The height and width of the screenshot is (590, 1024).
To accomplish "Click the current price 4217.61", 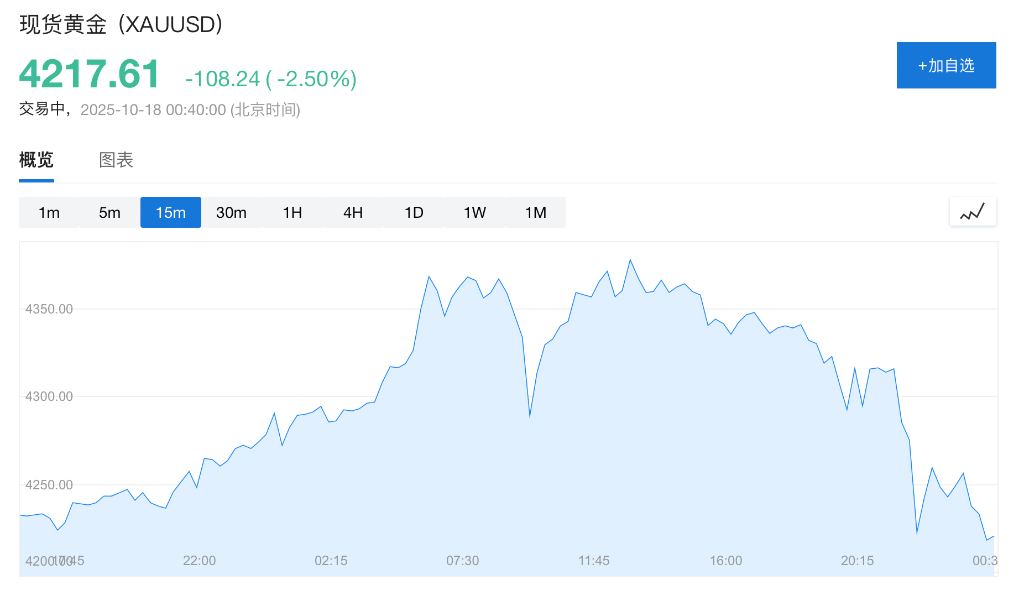I will pos(90,75).
